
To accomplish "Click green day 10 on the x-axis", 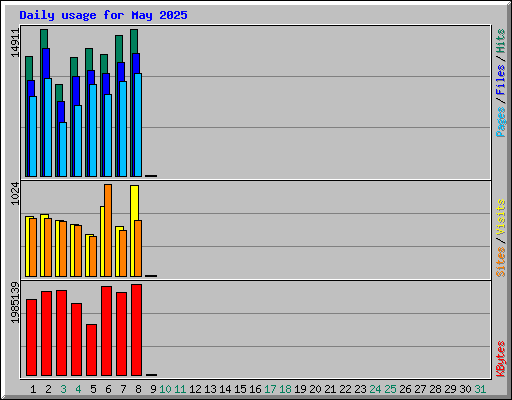I will [165, 389].
